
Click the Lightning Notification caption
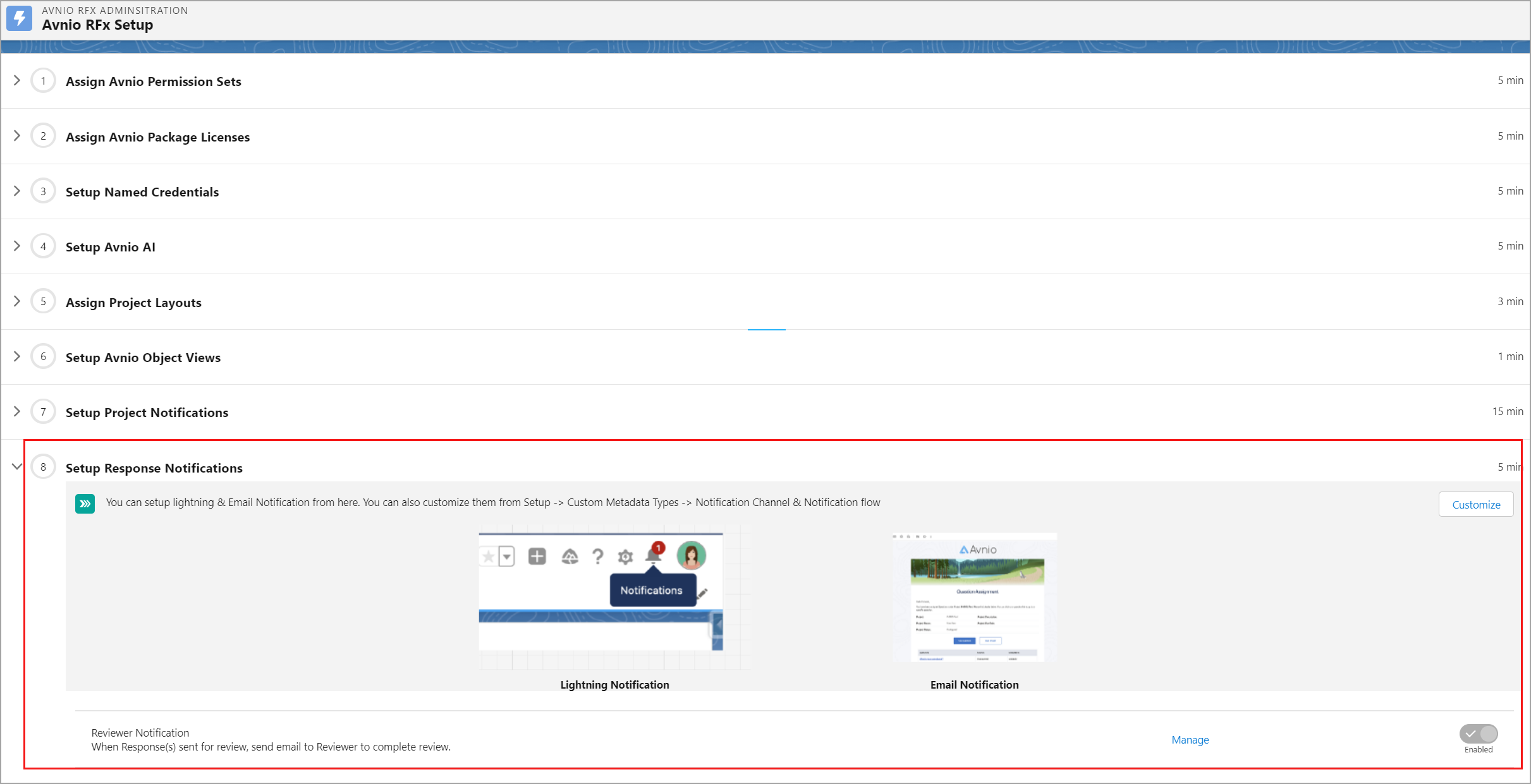(614, 685)
